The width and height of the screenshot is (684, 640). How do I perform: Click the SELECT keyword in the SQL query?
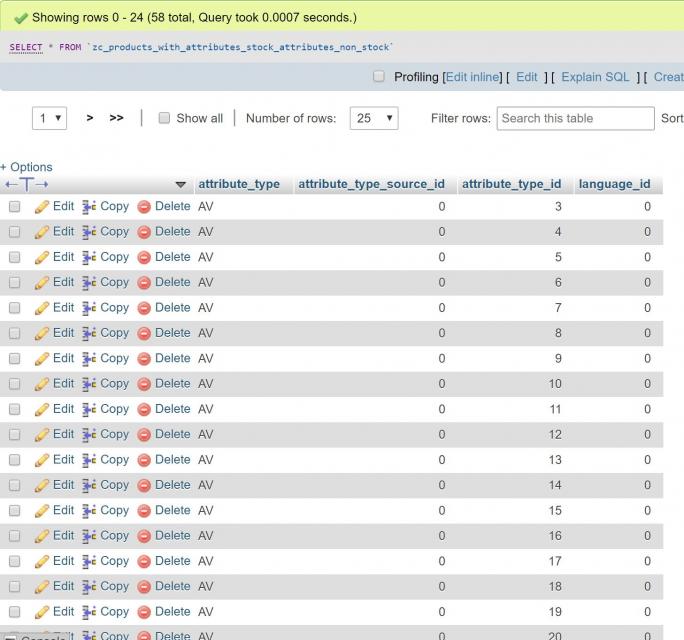coord(26,47)
